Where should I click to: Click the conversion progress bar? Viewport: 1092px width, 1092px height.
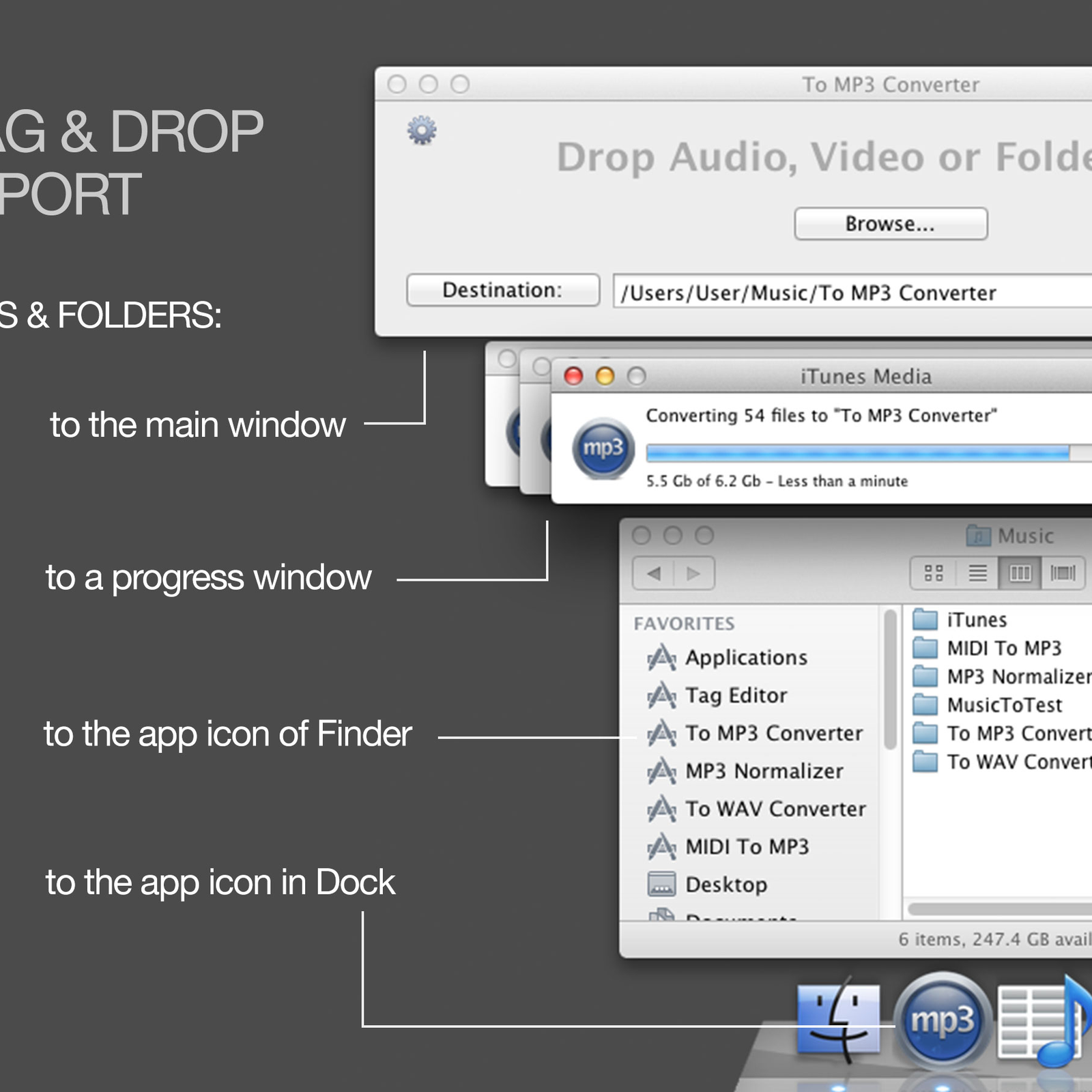(x=869, y=453)
